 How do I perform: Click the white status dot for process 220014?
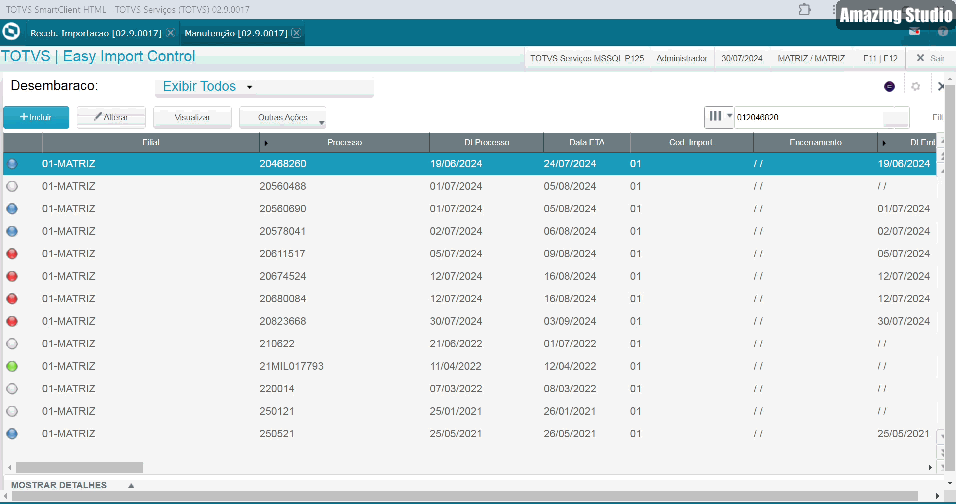12,389
